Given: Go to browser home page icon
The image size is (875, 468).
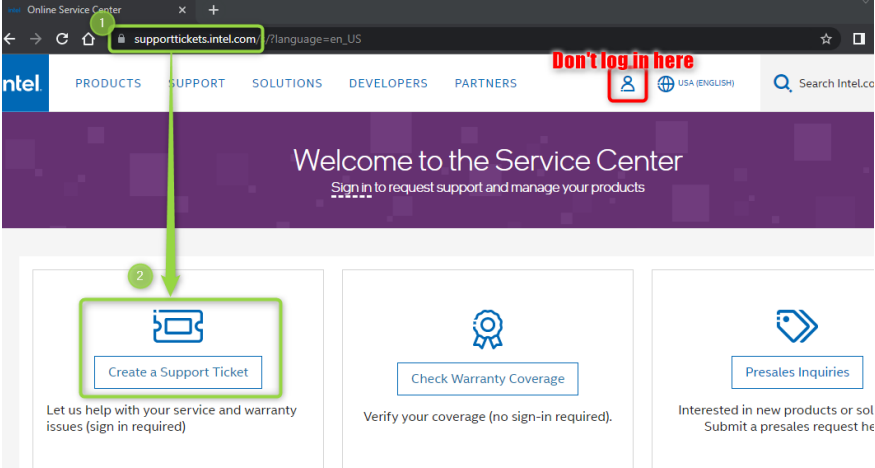Looking at the screenshot, I should [88, 39].
